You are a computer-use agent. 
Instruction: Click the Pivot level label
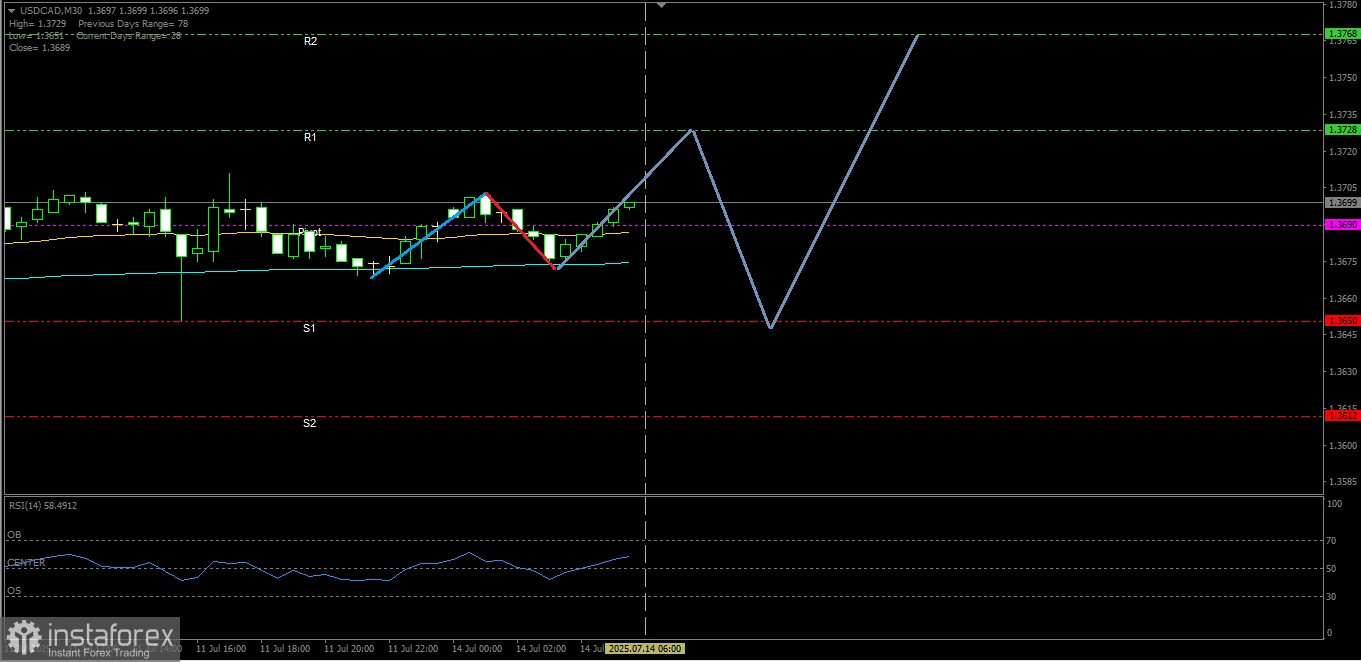pos(309,232)
